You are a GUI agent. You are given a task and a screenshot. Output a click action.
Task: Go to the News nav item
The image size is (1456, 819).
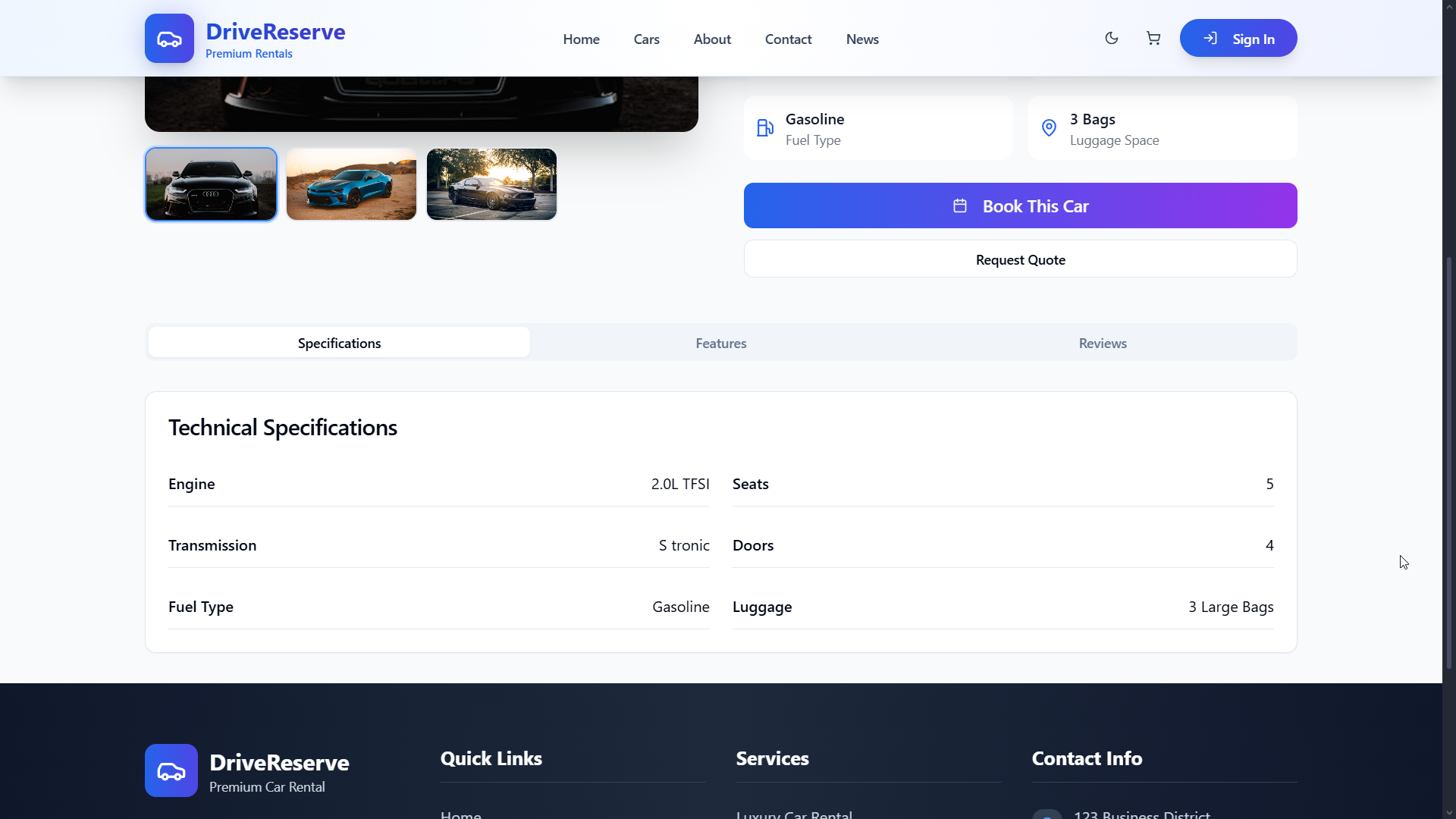862,39
